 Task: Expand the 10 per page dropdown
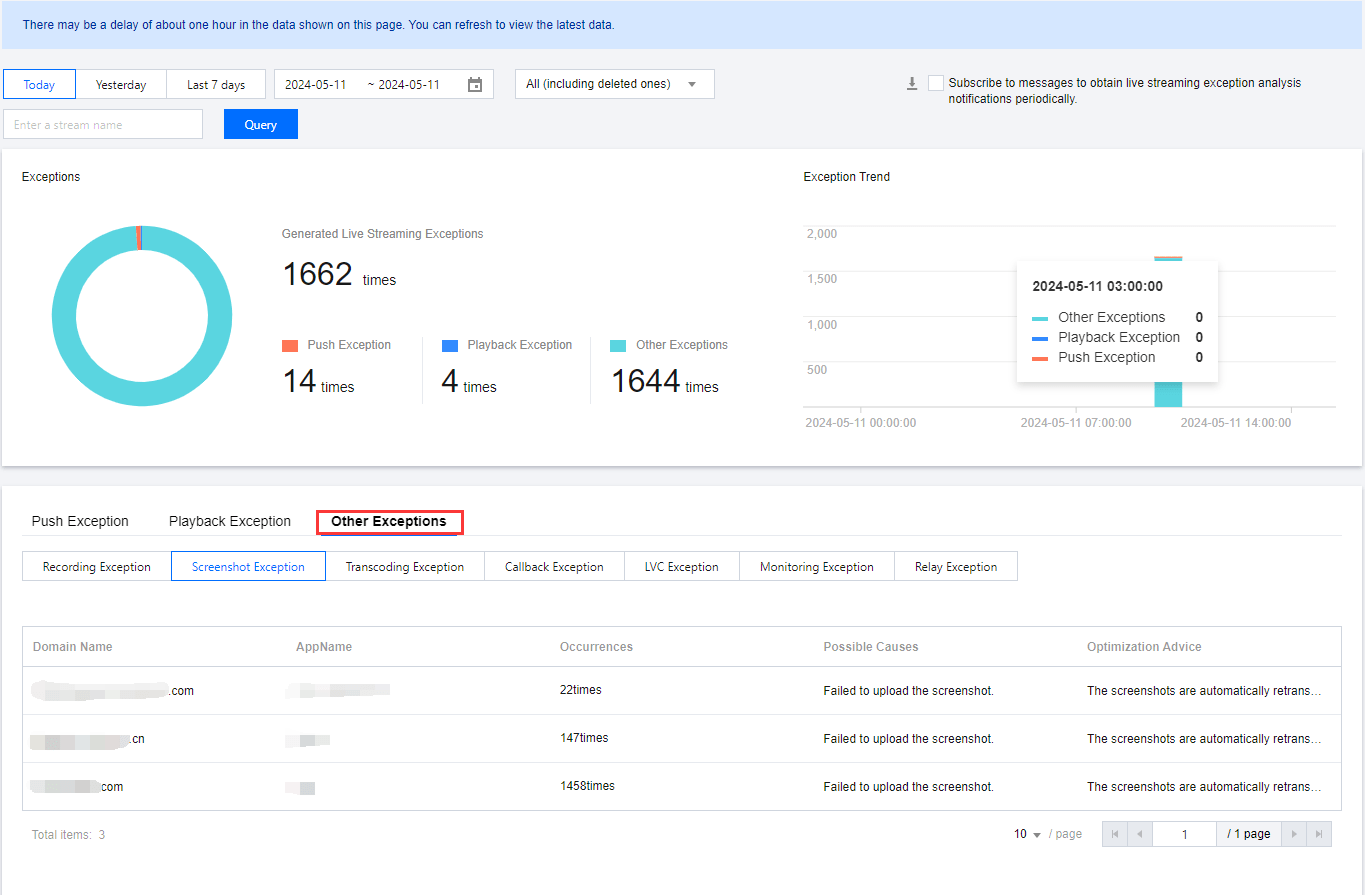tap(1027, 834)
